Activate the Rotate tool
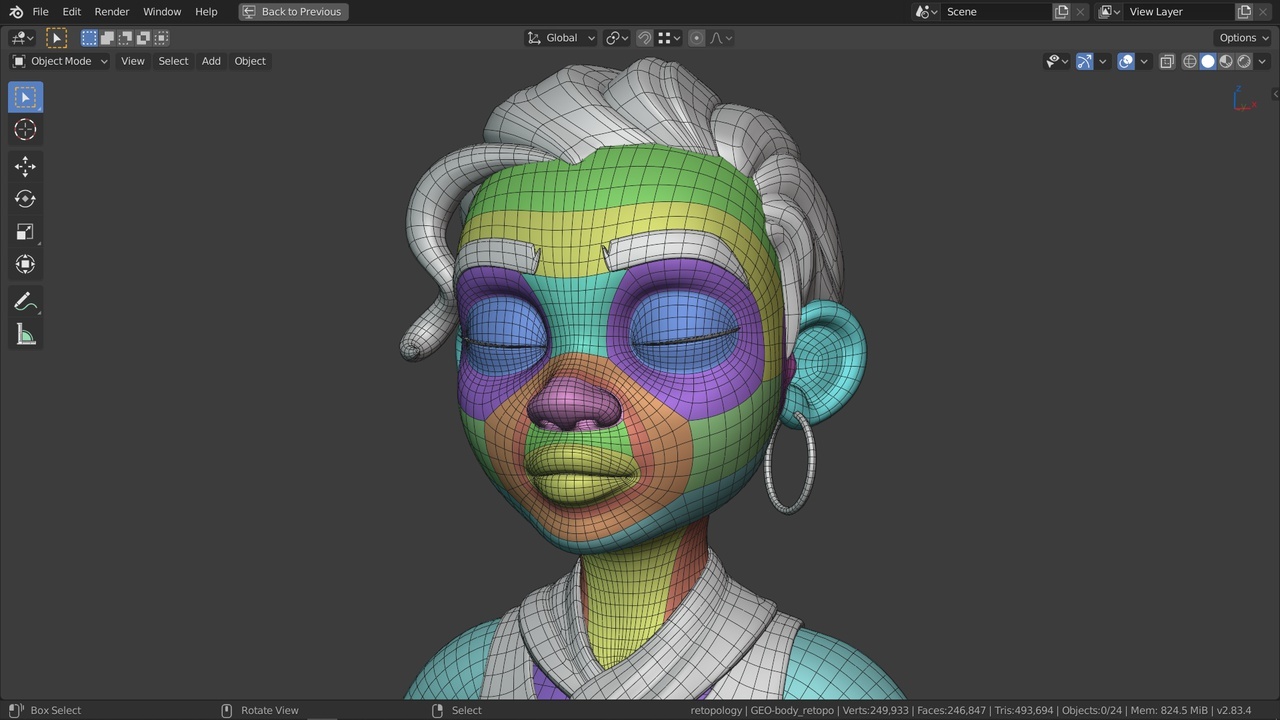This screenshot has height=720, width=1280. click(x=25, y=199)
